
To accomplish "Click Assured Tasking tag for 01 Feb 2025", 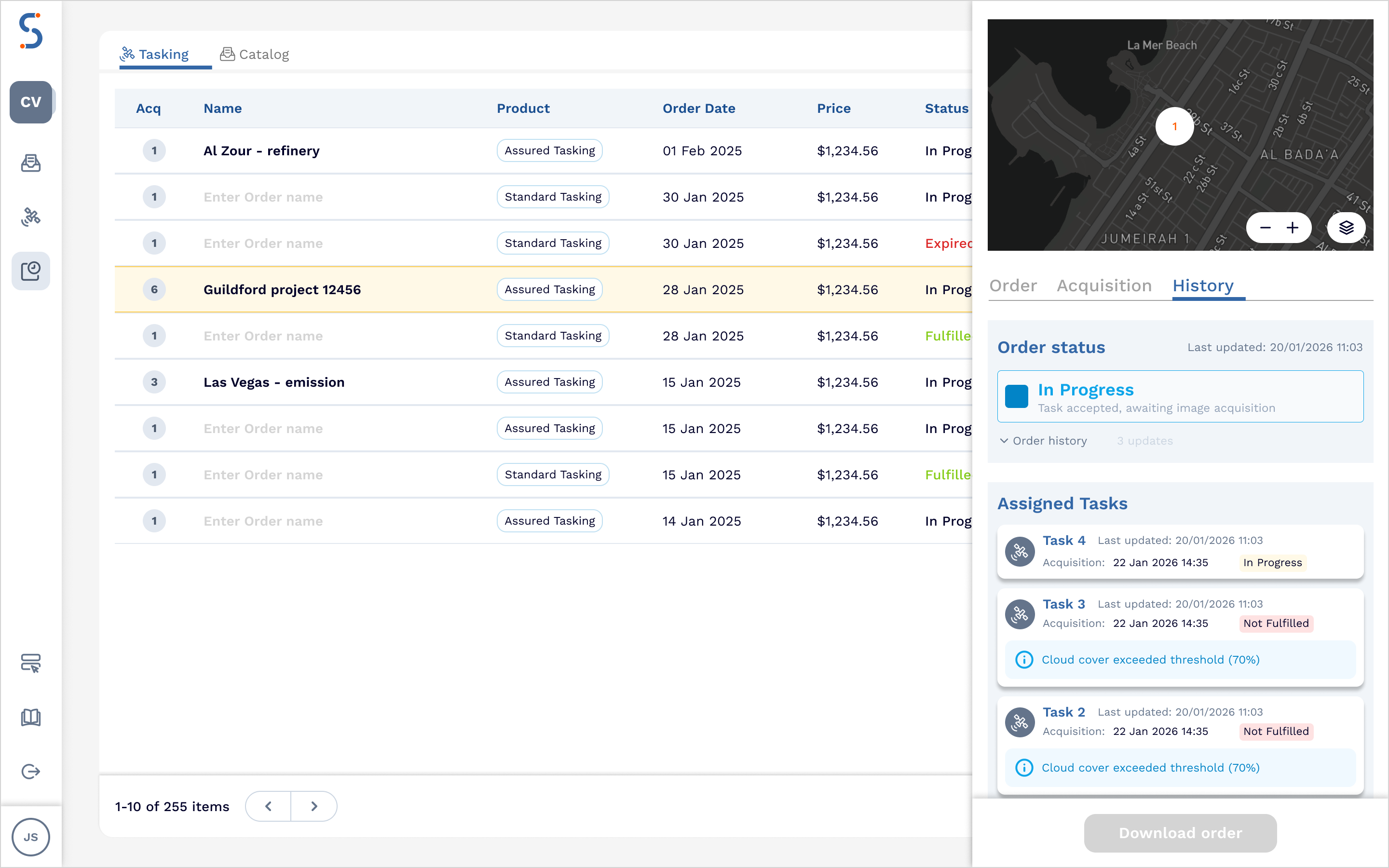I will (x=549, y=150).
